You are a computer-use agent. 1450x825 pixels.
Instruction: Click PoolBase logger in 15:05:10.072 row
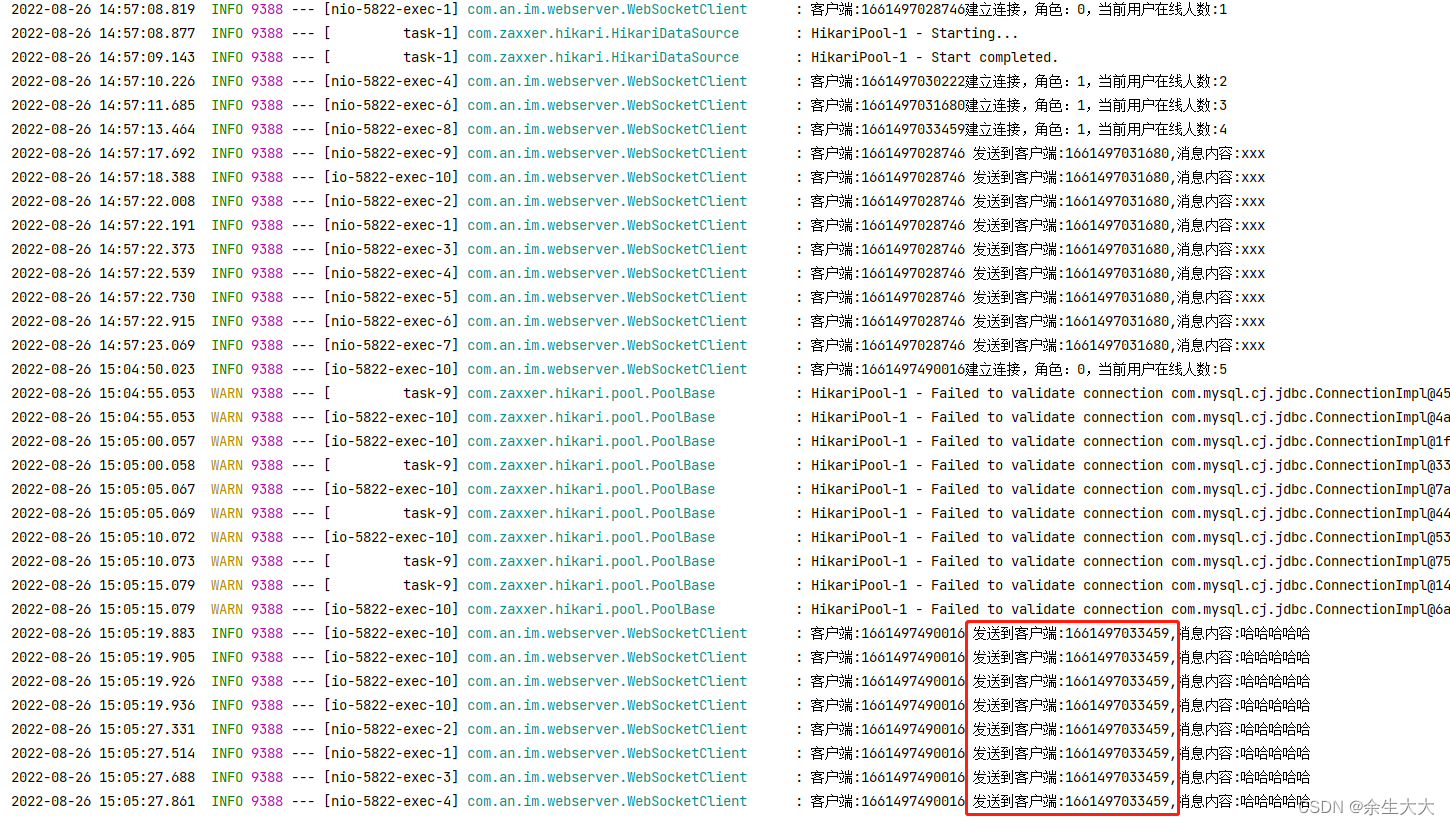pos(591,537)
